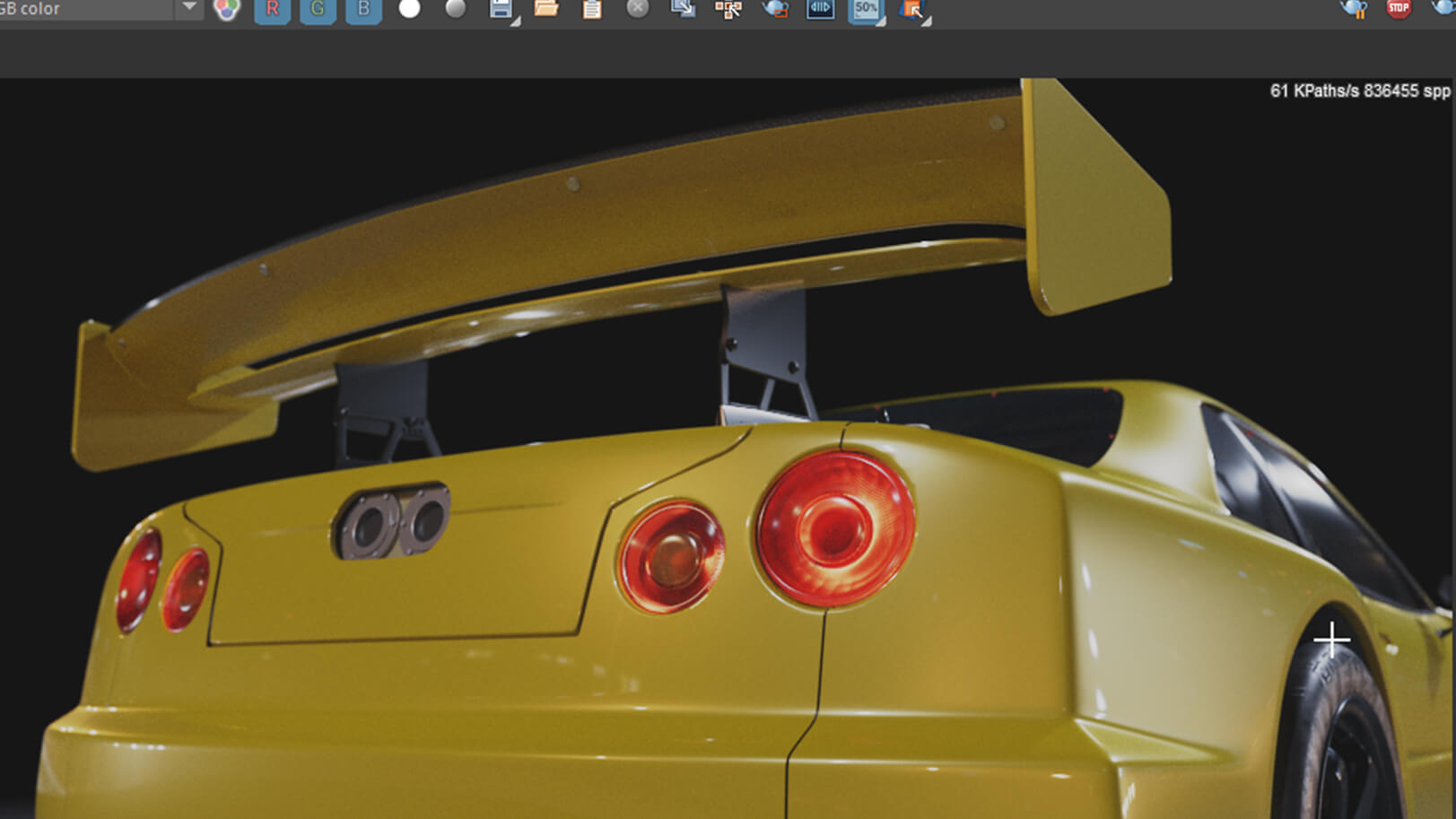Stop the render with STOP button

click(x=1399, y=9)
